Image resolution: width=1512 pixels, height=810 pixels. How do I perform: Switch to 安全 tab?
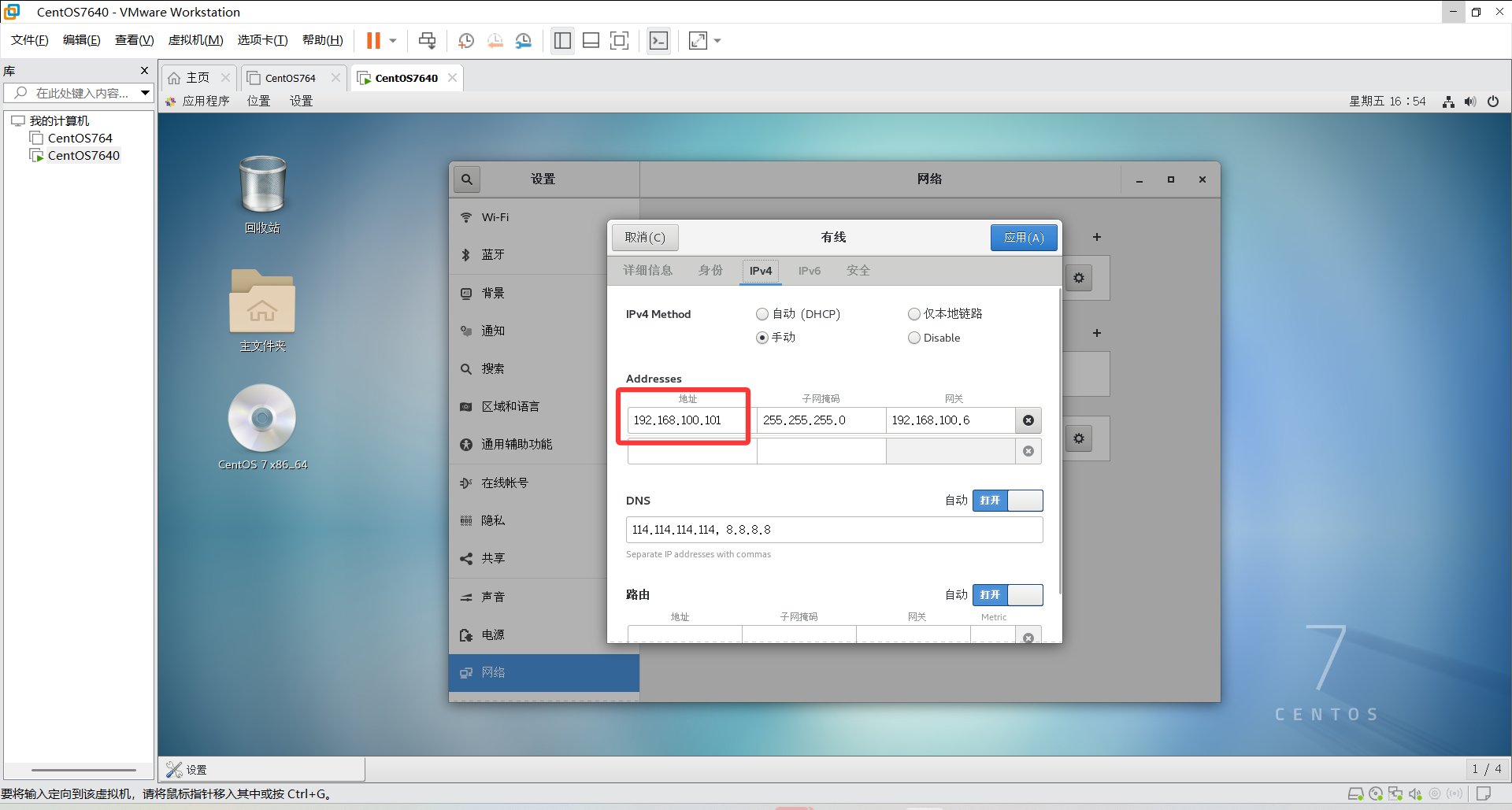point(858,270)
